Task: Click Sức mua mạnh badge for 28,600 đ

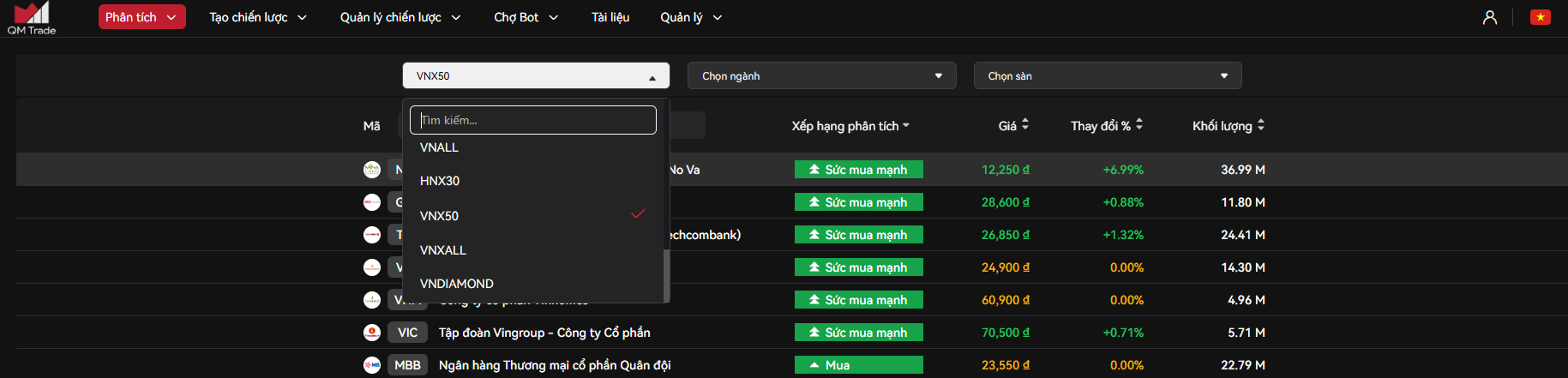Action: pos(859,202)
